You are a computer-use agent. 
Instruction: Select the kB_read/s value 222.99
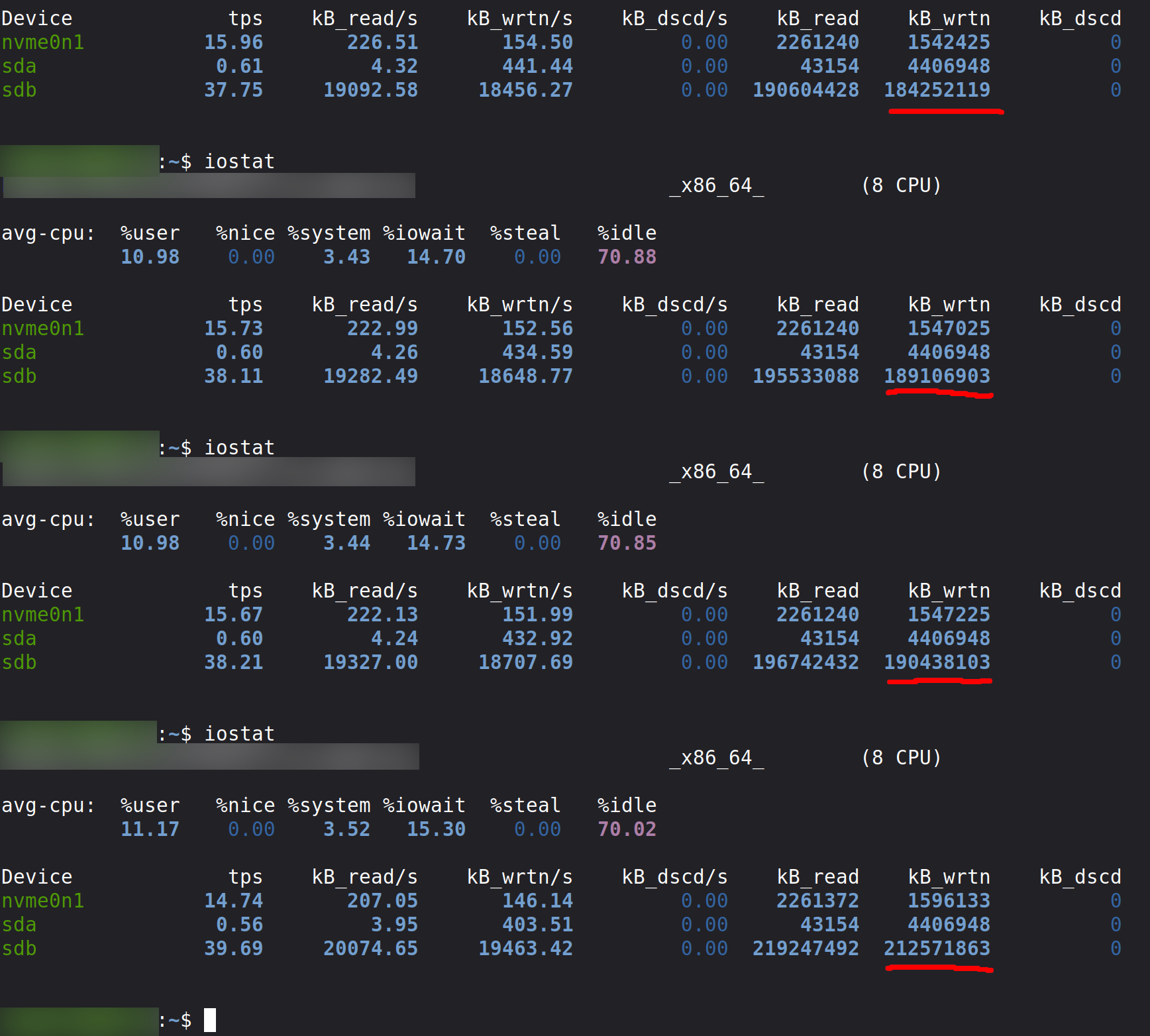point(382,329)
